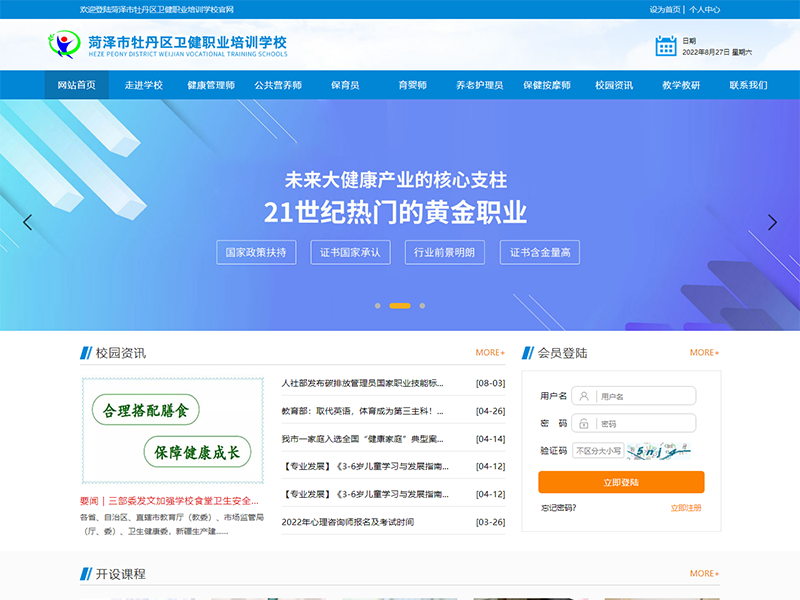The width and height of the screenshot is (800, 600).
Task: Focus the 用户名 input field
Action: [635, 396]
